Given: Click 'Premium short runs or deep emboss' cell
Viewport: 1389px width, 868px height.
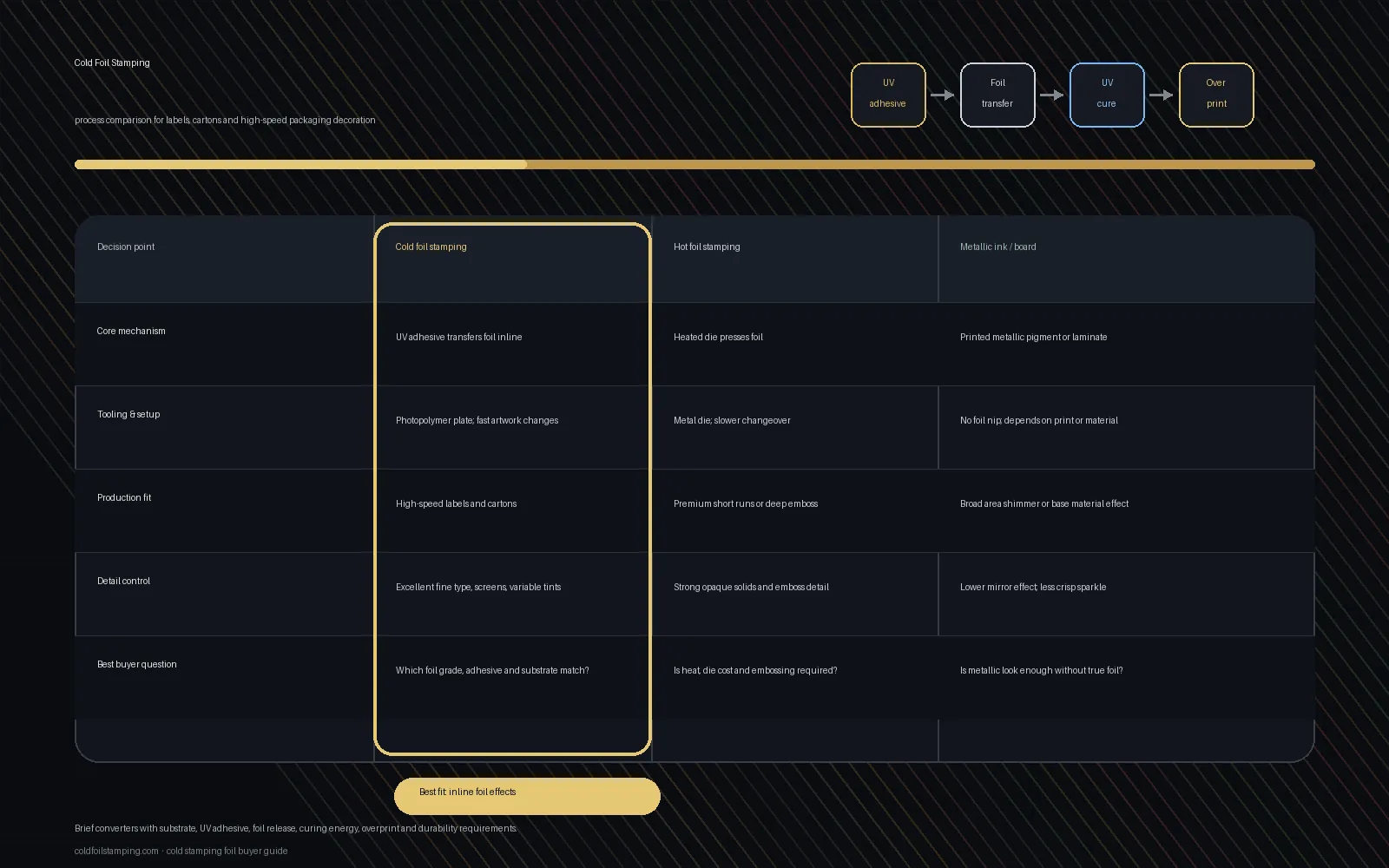Looking at the screenshot, I should (x=746, y=503).
